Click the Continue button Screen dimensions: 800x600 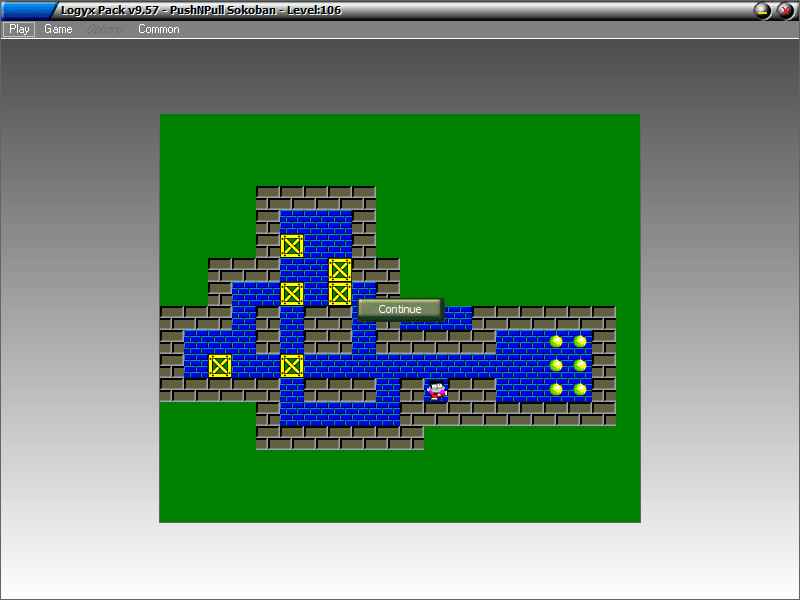pos(400,309)
